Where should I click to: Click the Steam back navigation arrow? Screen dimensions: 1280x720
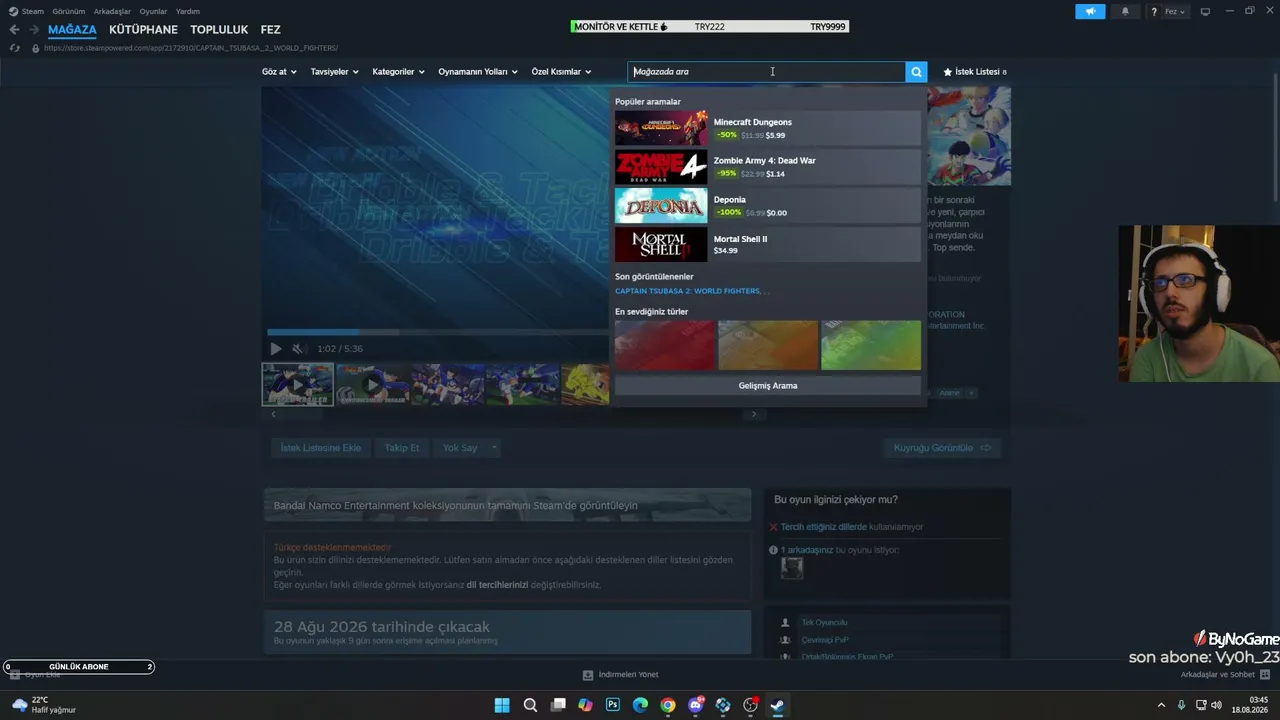14,30
